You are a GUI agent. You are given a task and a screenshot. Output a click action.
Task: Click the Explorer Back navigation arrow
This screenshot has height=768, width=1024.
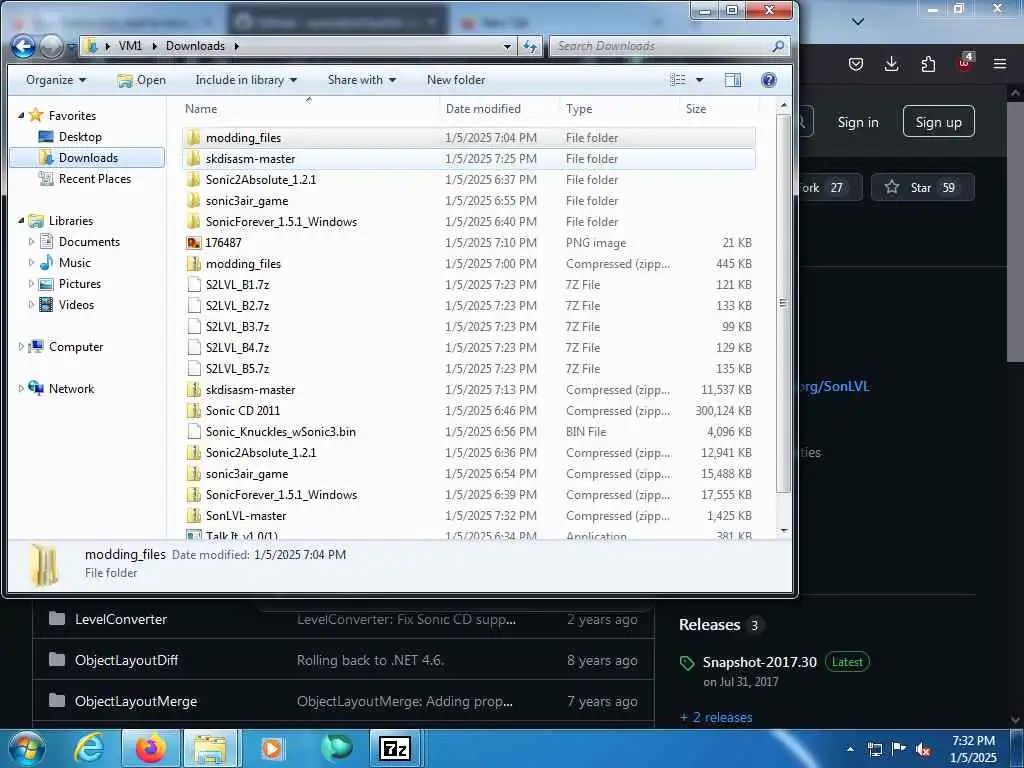24,46
